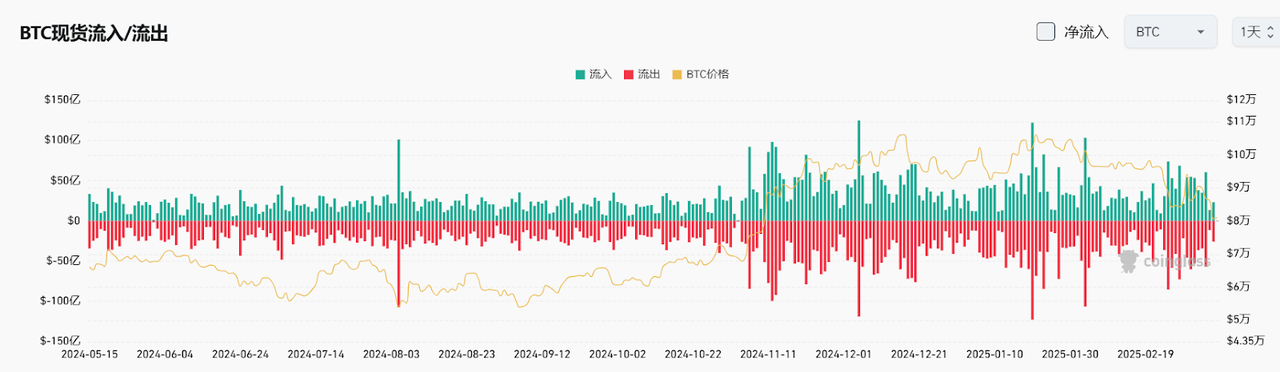The width and height of the screenshot is (1280, 372).
Task: Click the tall inflow bar at 2024-08-03
Action: [399, 180]
